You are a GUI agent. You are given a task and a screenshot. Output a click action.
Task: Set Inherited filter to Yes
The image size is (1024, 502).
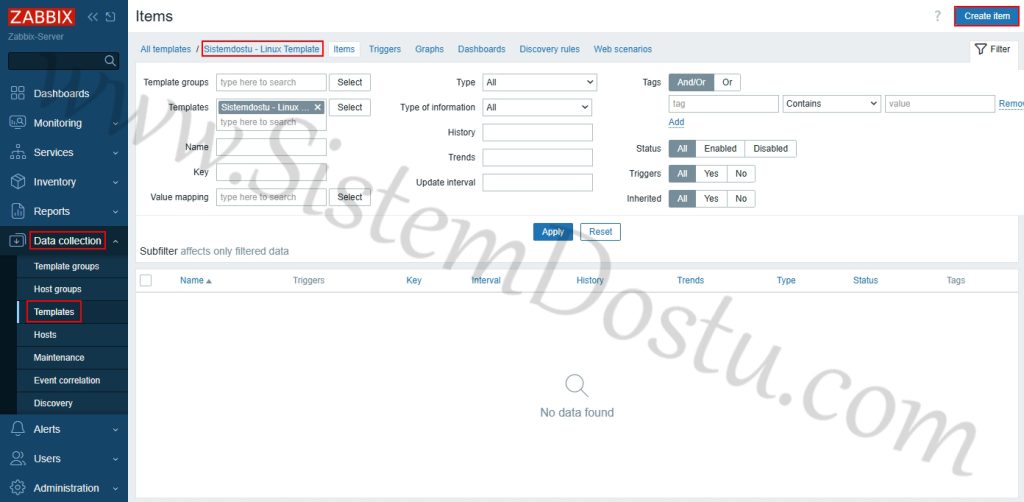[x=712, y=198]
